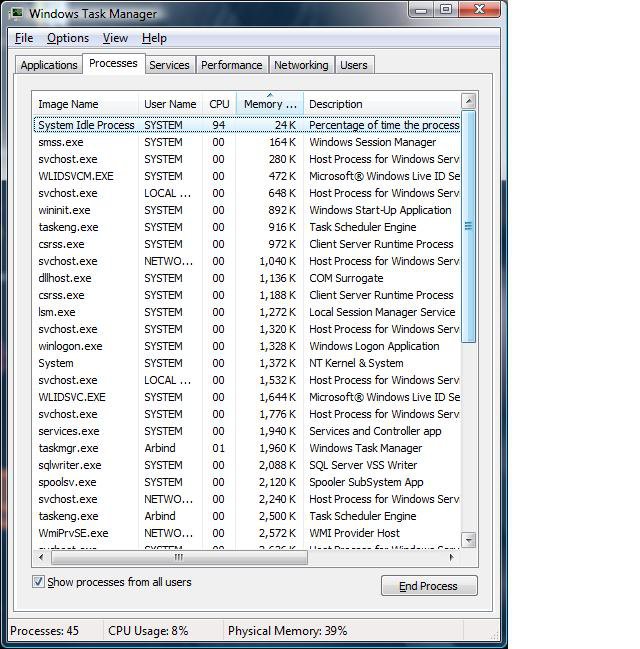Sort by User Name column header
This screenshot has width=640, height=649.
(170, 104)
